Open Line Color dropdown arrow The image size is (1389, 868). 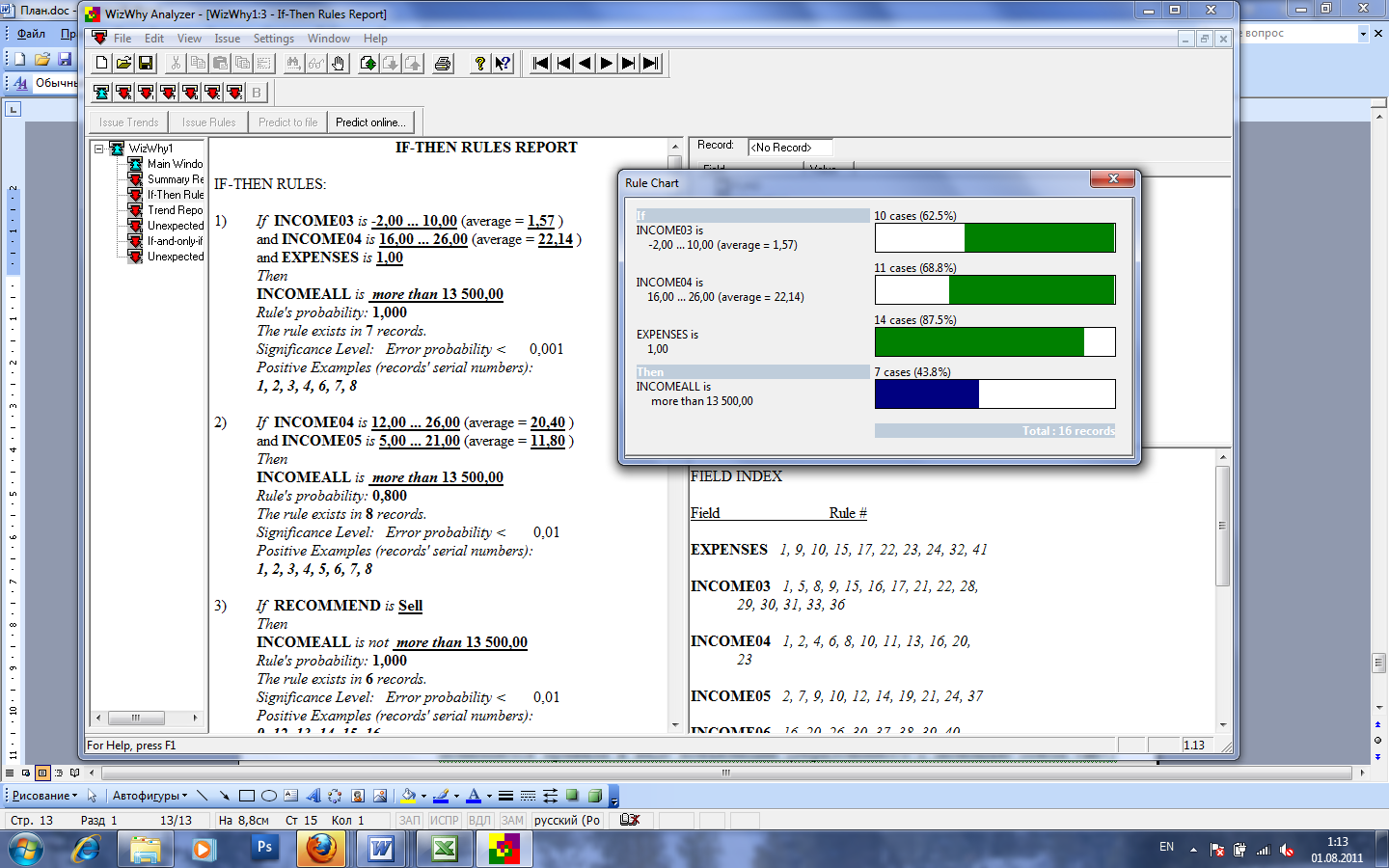click(x=456, y=796)
